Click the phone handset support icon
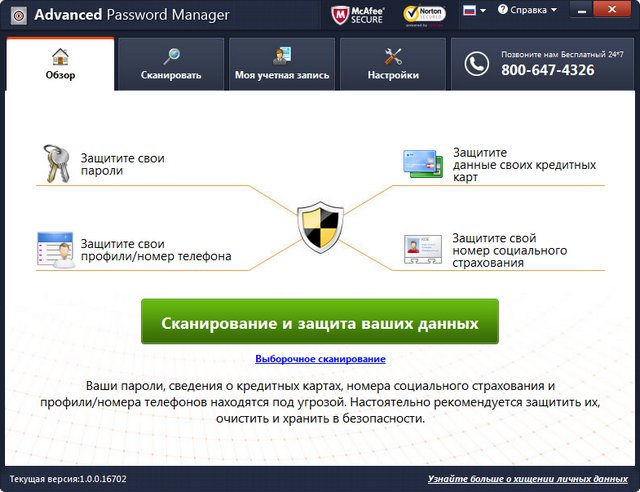 (x=476, y=64)
